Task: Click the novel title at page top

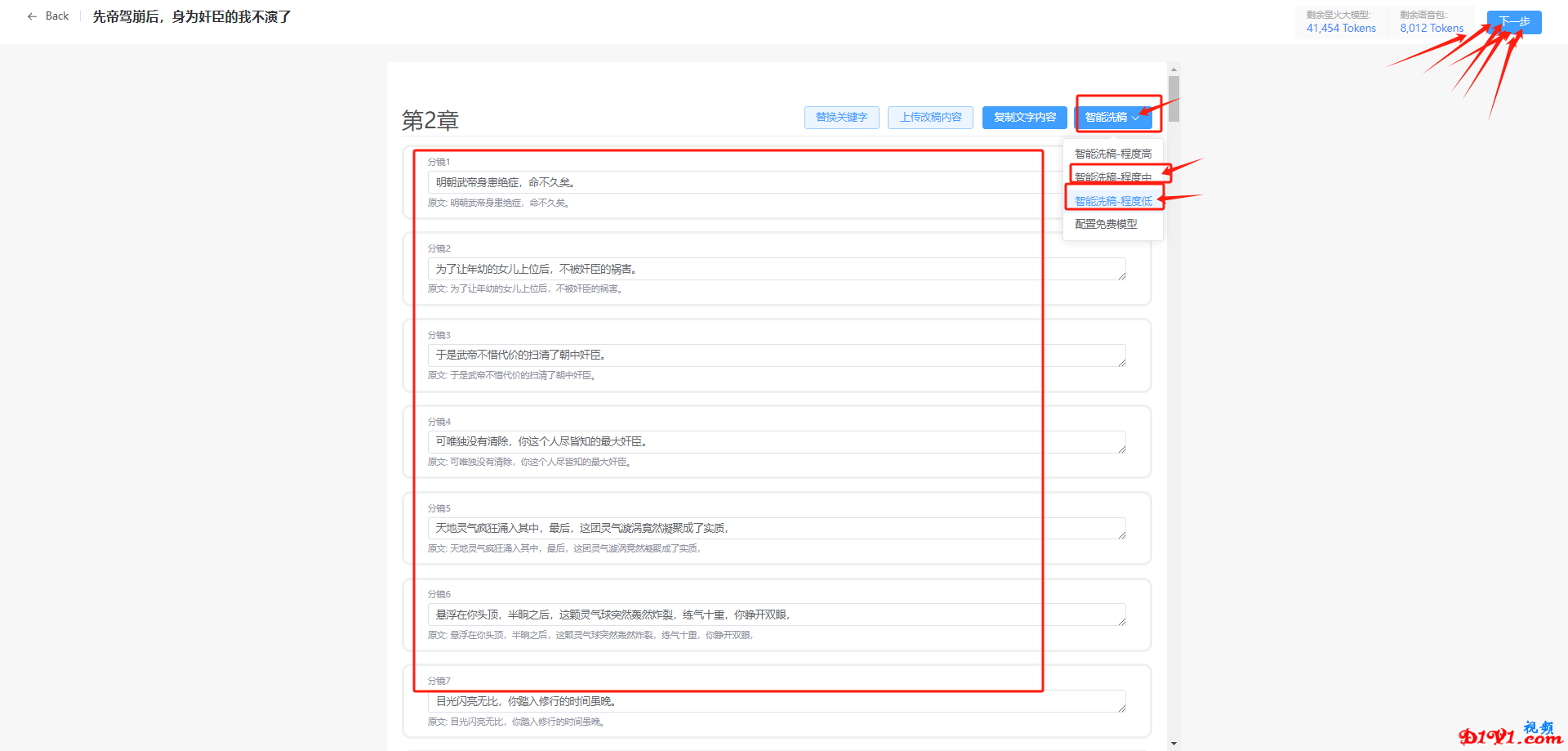Action: tap(192, 16)
